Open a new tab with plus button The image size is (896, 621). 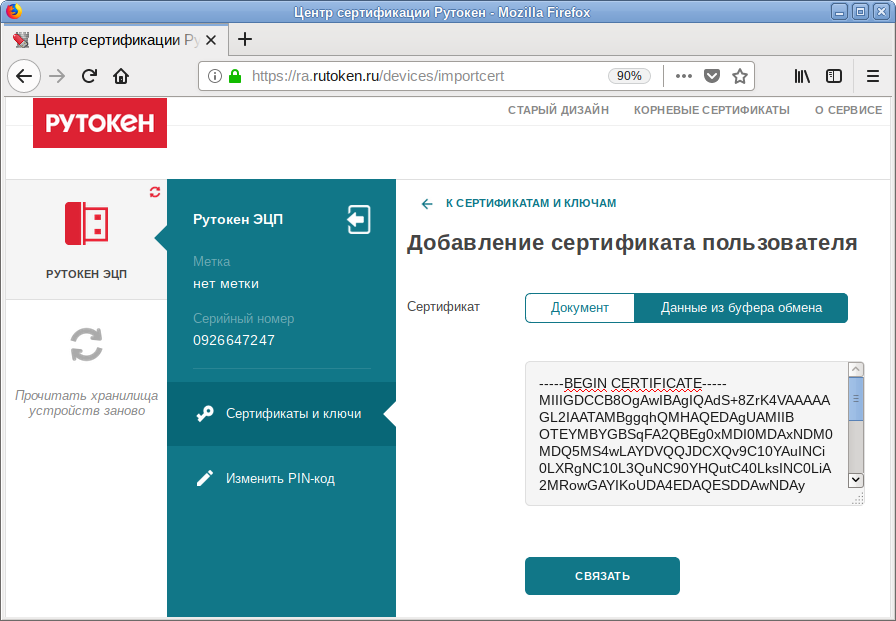pos(245,39)
